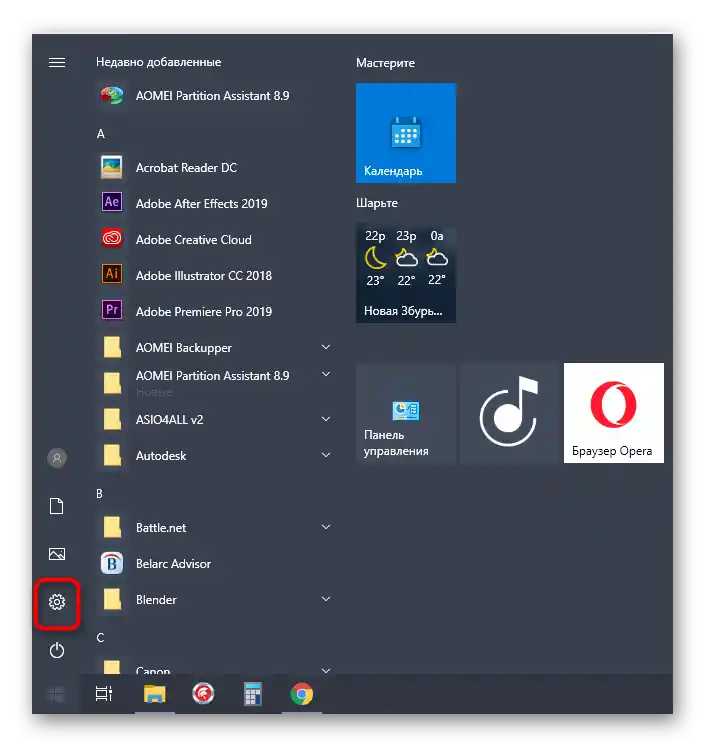Click the Мастерите group title
This screenshot has width=705, height=746.
coord(385,63)
